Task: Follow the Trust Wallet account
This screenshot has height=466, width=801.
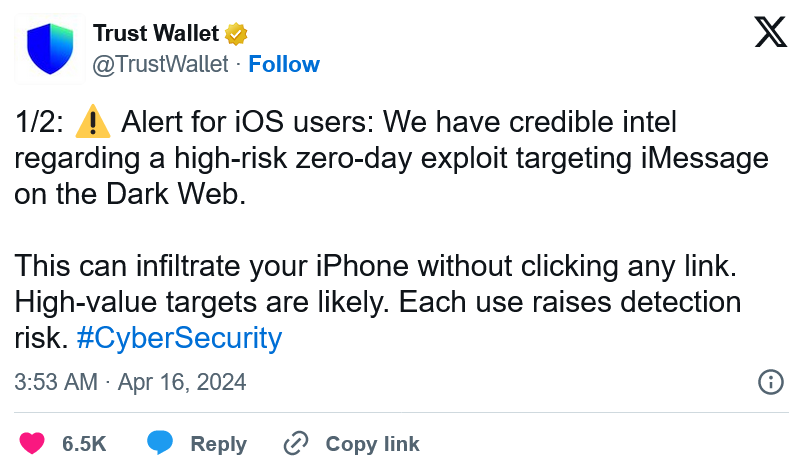Action: [x=284, y=64]
